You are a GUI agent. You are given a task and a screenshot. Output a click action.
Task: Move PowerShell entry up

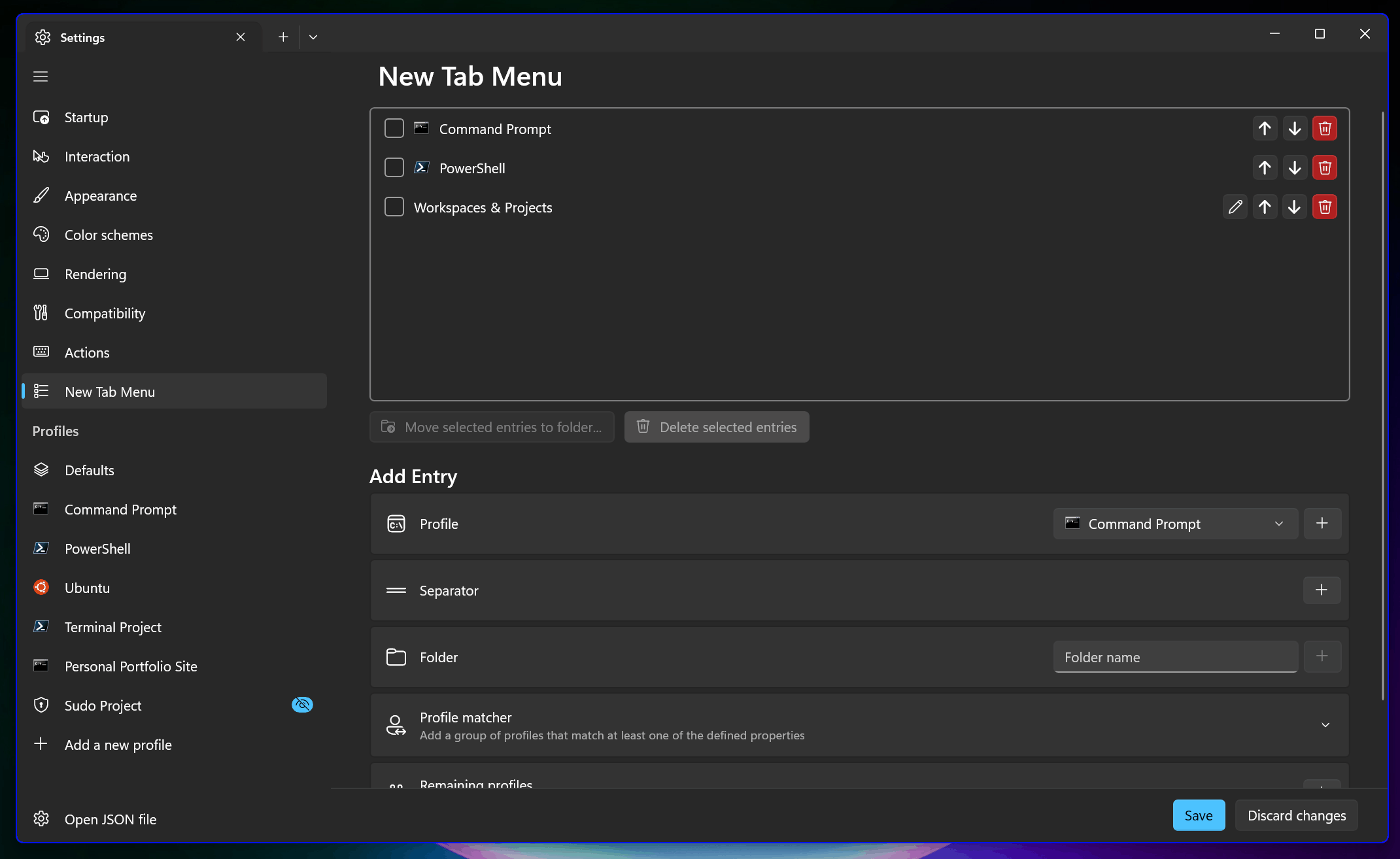click(x=1265, y=168)
